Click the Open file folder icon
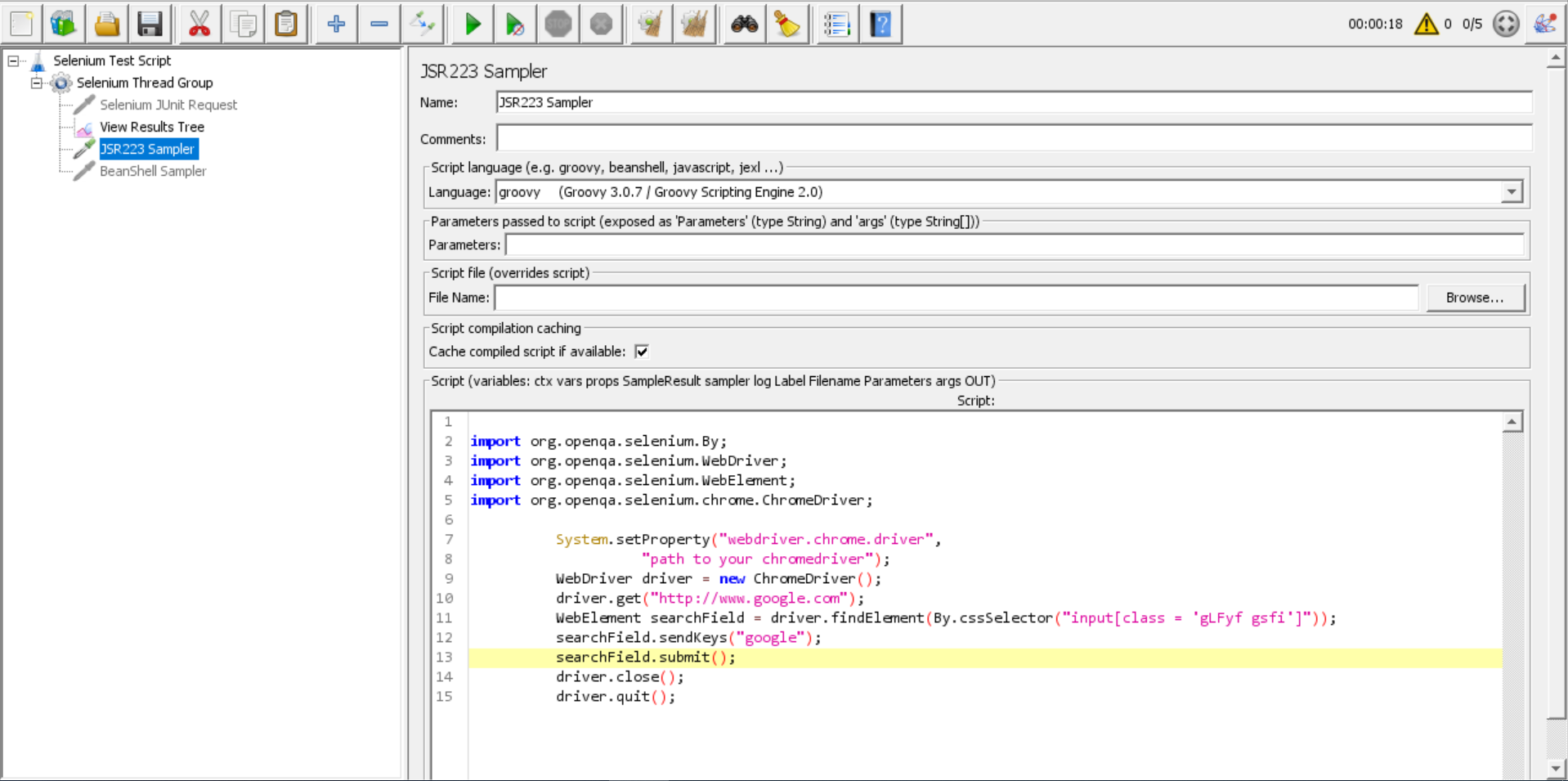The height and width of the screenshot is (781, 1568). point(107,24)
